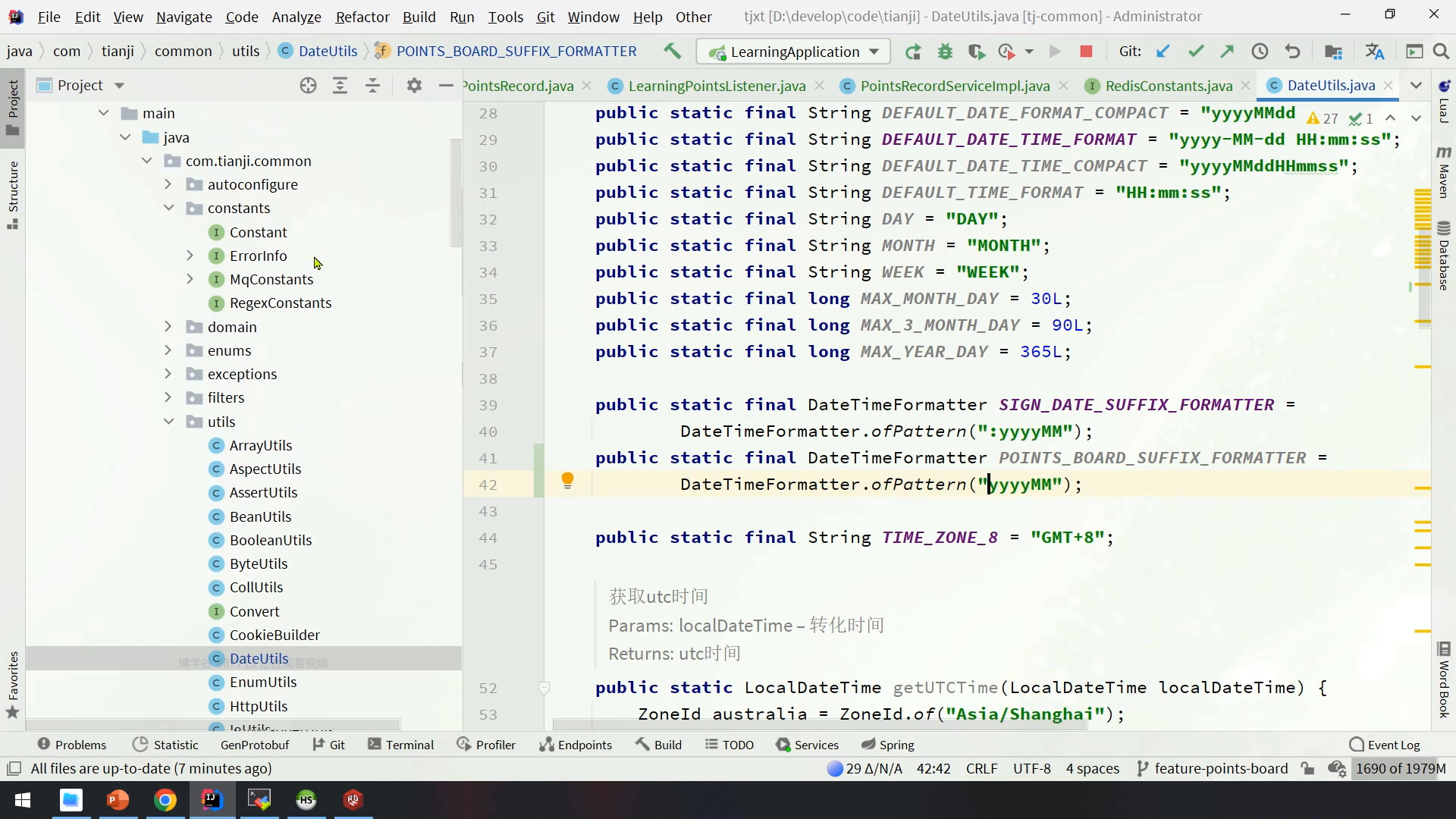
Task: Open the Refactor menu
Action: tap(362, 17)
